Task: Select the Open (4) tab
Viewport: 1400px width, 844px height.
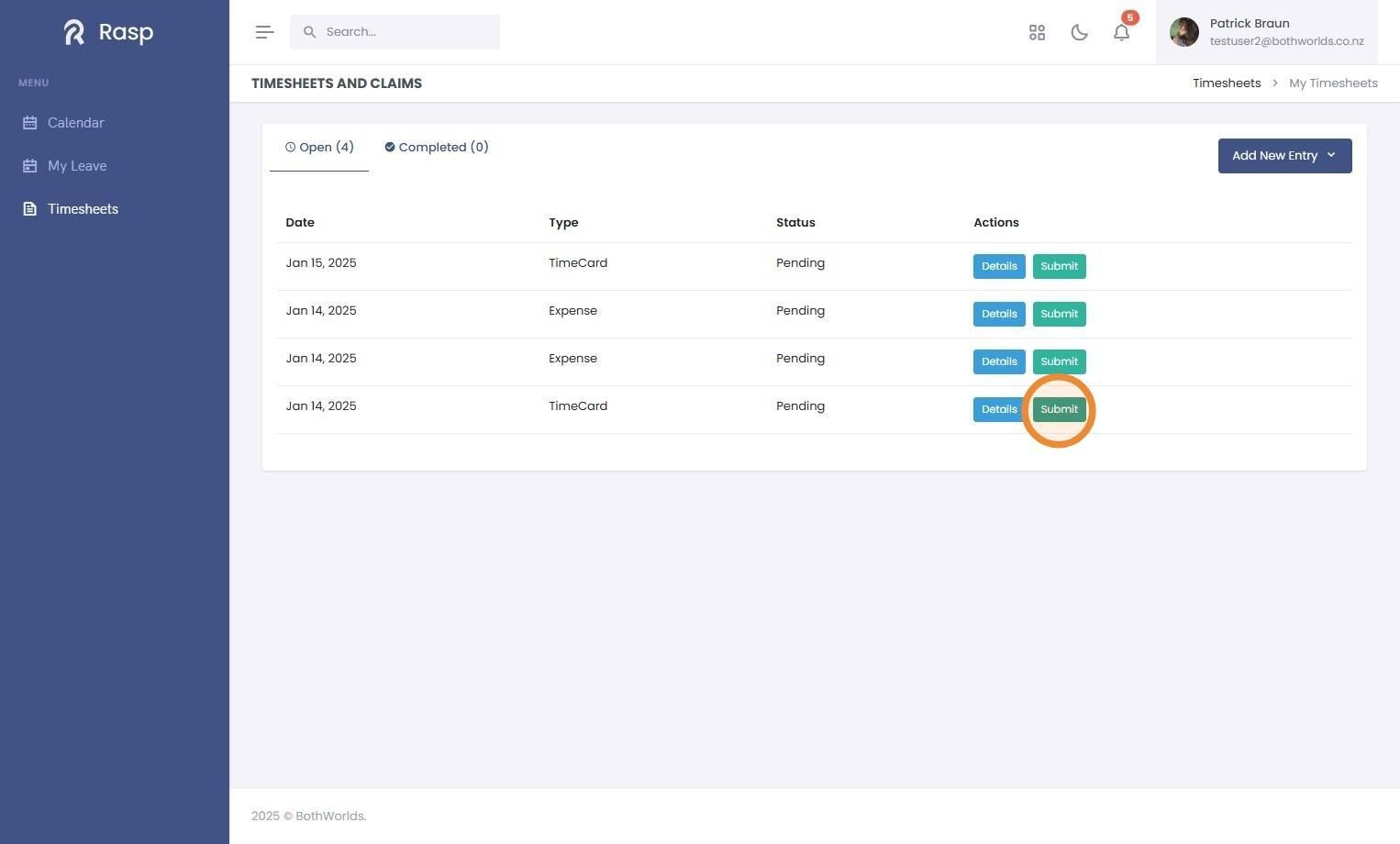Action: 319,147
